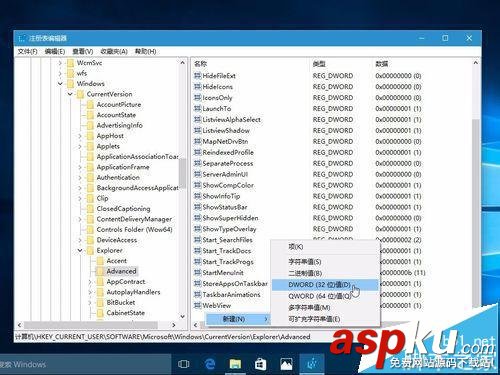
Task: Expand the WcmSvc tree node
Action: pyautogui.click(x=60, y=63)
